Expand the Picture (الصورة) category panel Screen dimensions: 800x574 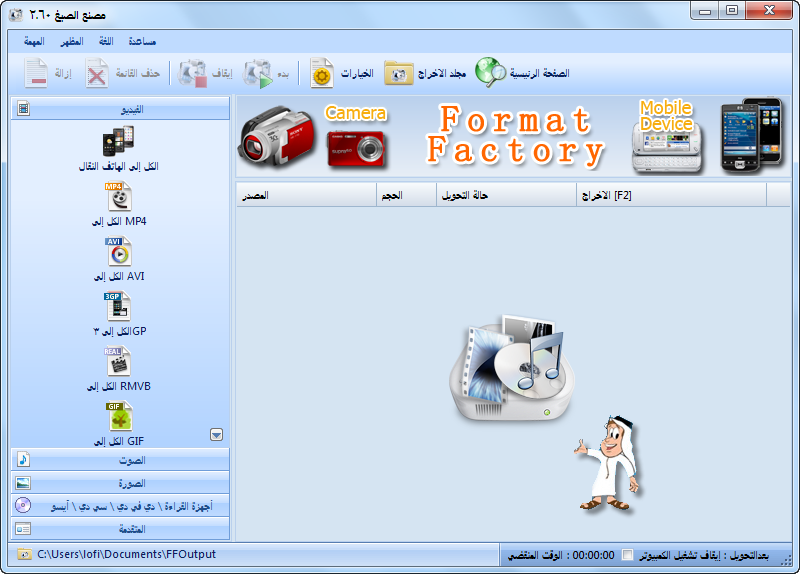[x=120, y=483]
